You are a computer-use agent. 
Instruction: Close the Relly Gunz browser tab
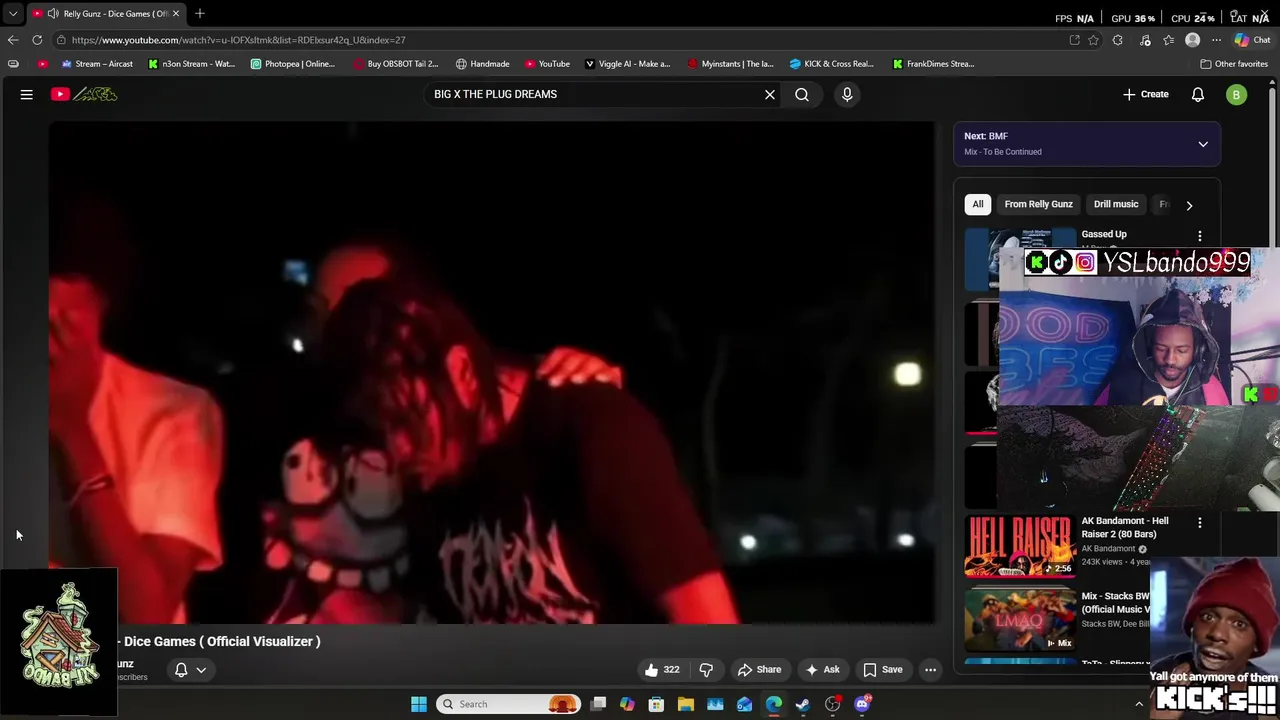click(x=176, y=13)
